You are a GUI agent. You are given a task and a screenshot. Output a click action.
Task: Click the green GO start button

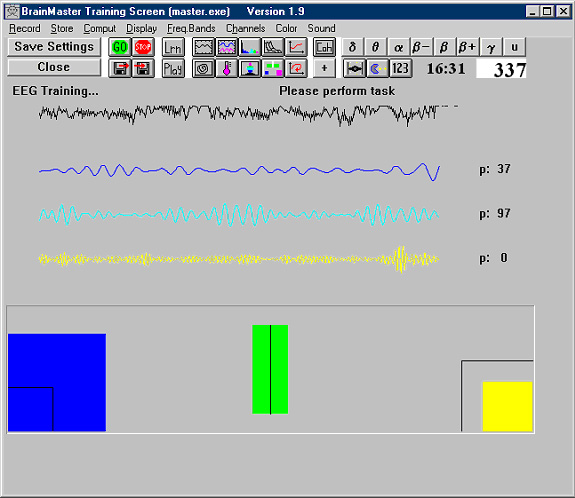[120, 47]
